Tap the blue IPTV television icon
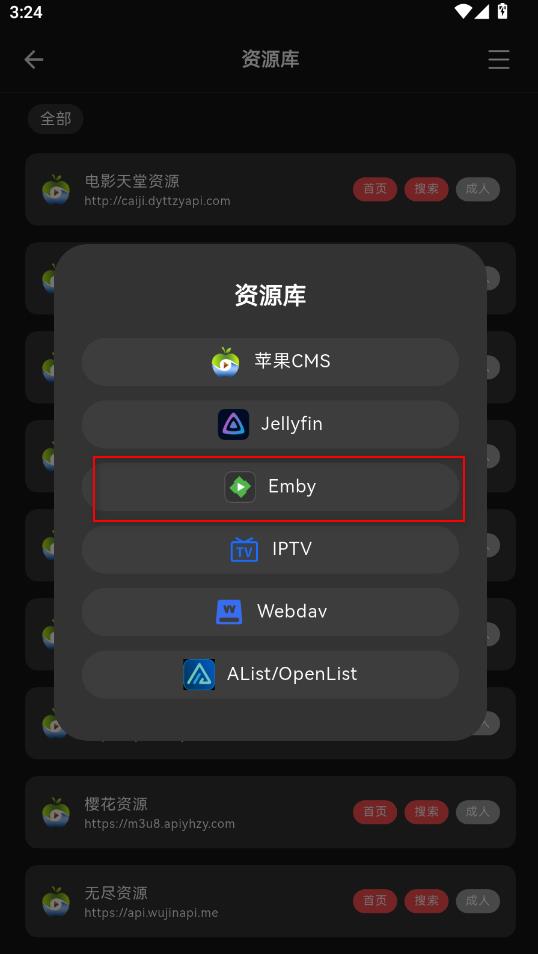The image size is (538, 954). (244, 549)
